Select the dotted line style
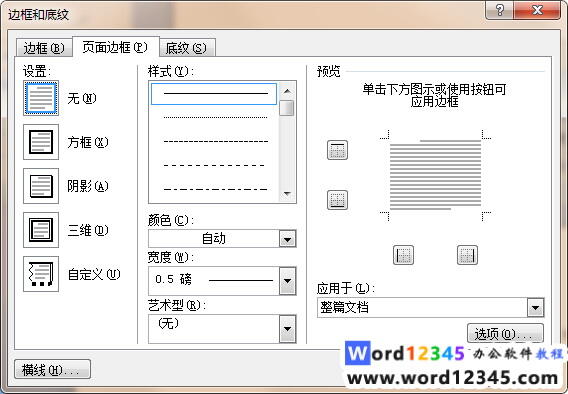This screenshot has height=394, width=568. click(x=215, y=117)
